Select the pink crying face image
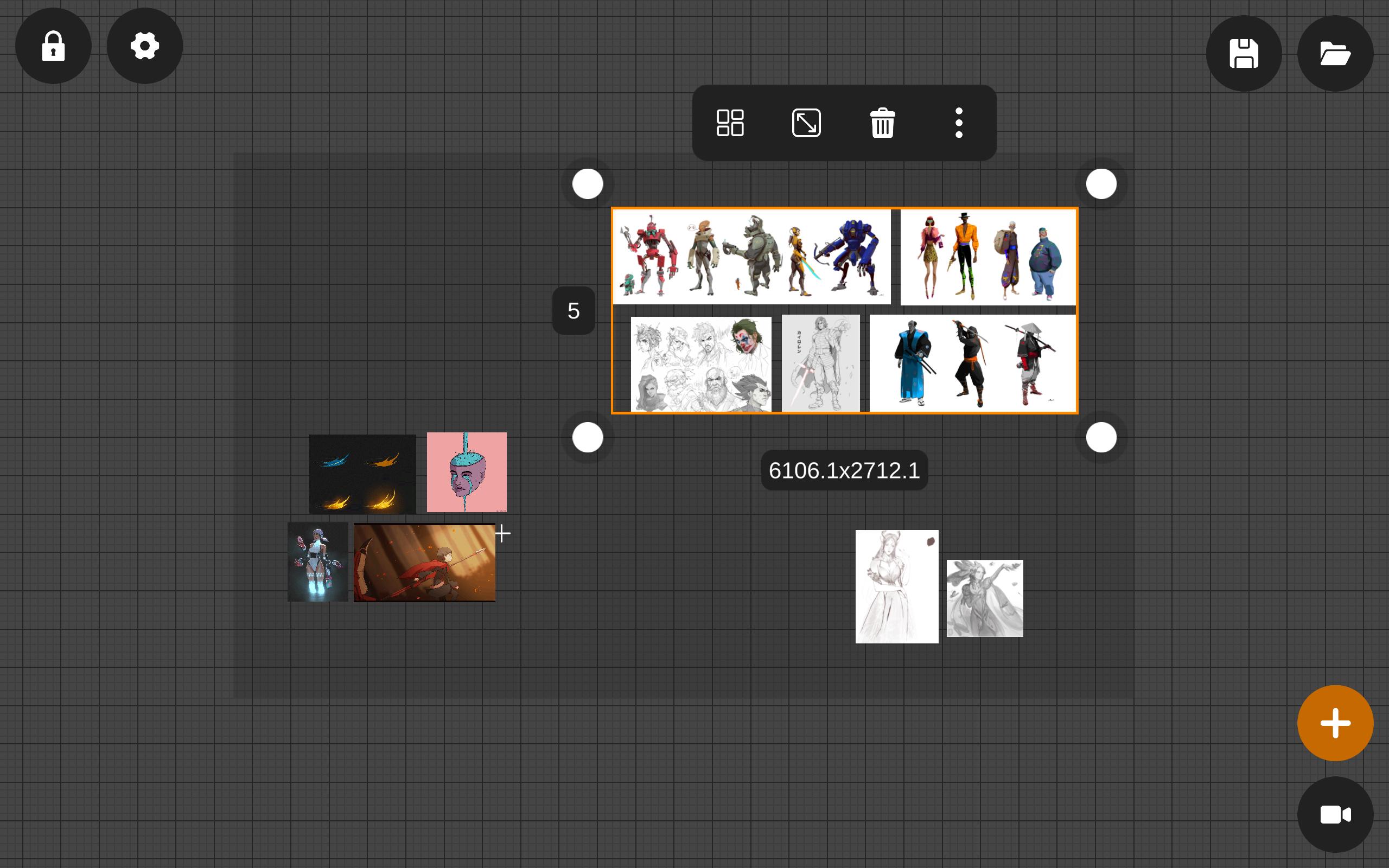The image size is (1389, 868). [x=467, y=472]
